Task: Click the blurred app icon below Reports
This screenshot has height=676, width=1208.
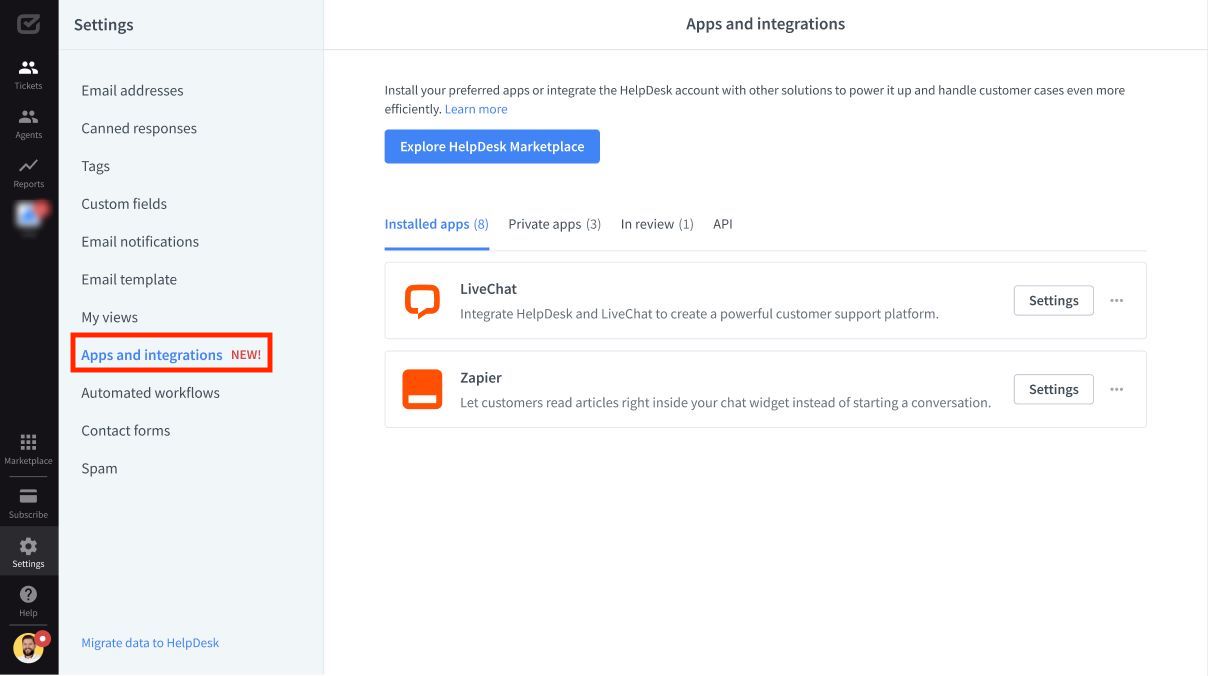Action: tap(29, 214)
